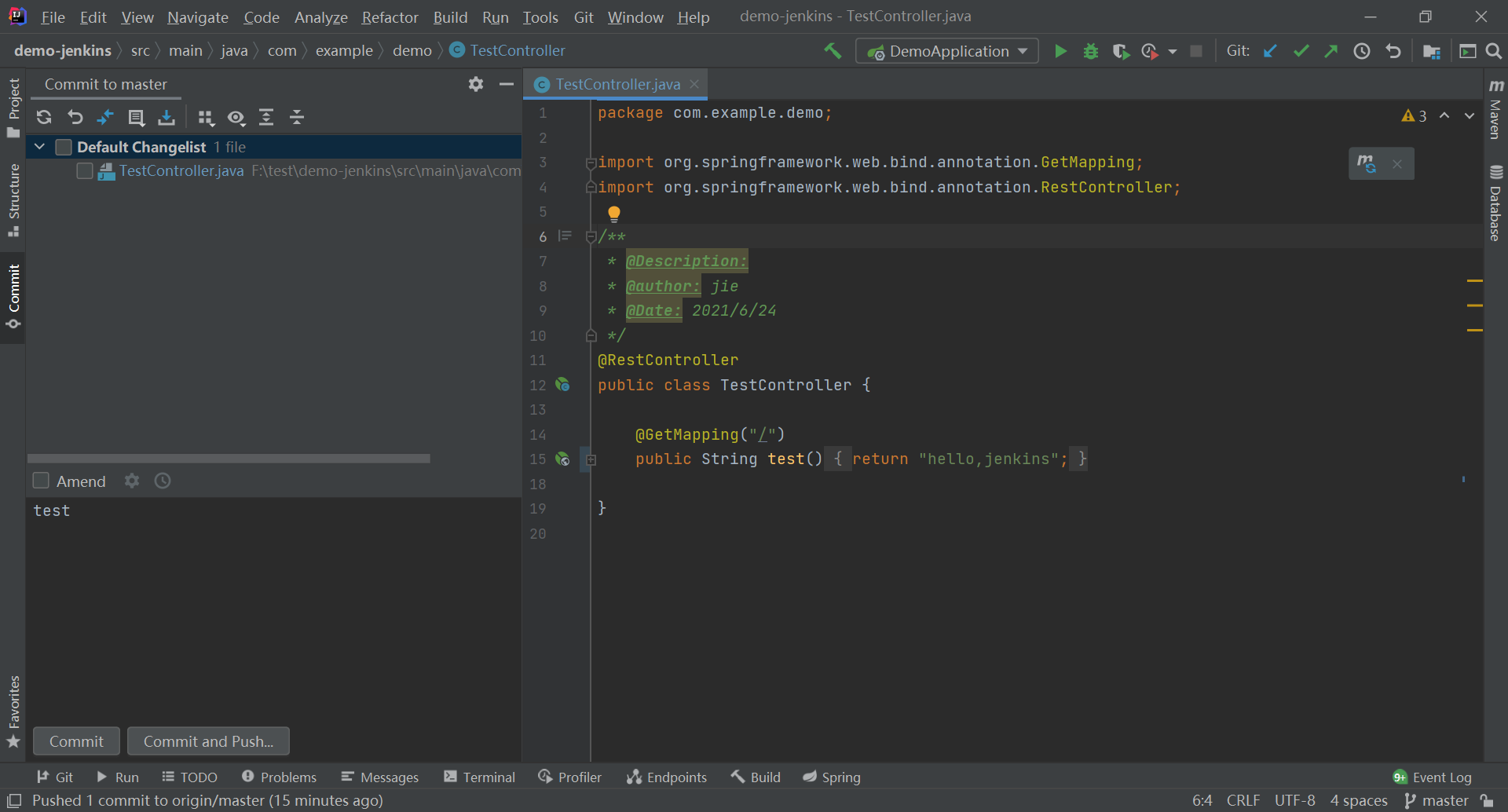Expand all changes in the tree
This screenshot has height=812, width=1508.
point(266,118)
